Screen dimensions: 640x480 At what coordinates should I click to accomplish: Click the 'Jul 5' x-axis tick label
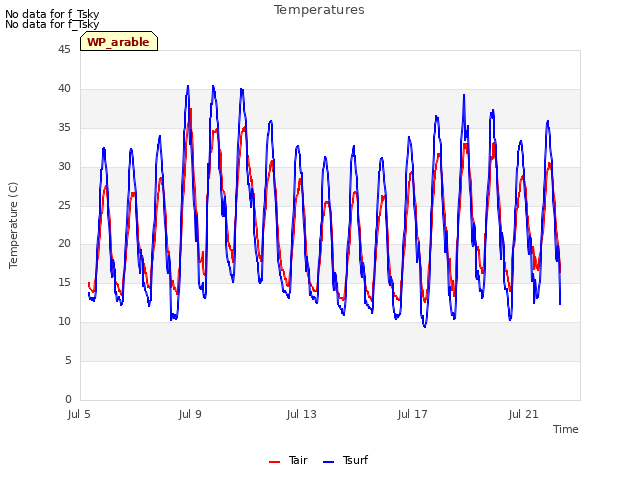79,414
